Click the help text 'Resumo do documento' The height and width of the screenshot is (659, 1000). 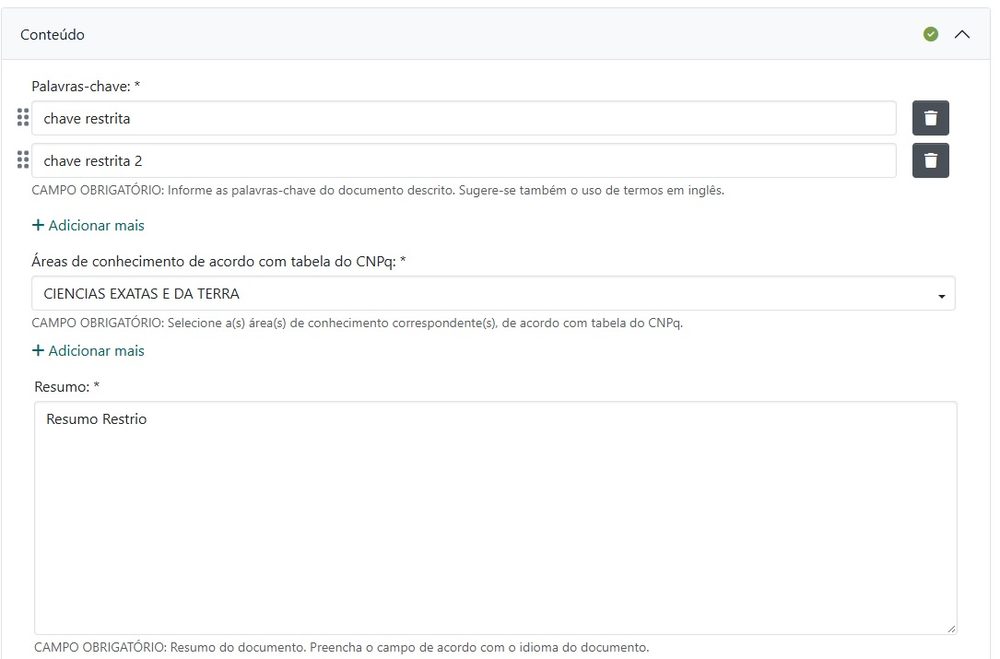(341, 647)
